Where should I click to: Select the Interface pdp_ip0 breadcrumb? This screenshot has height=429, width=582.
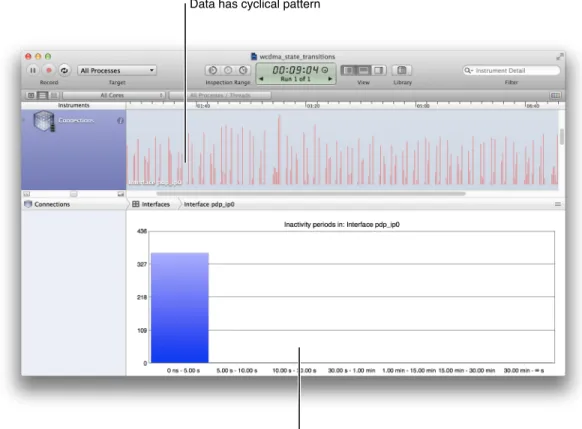pyautogui.click(x=209, y=204)
